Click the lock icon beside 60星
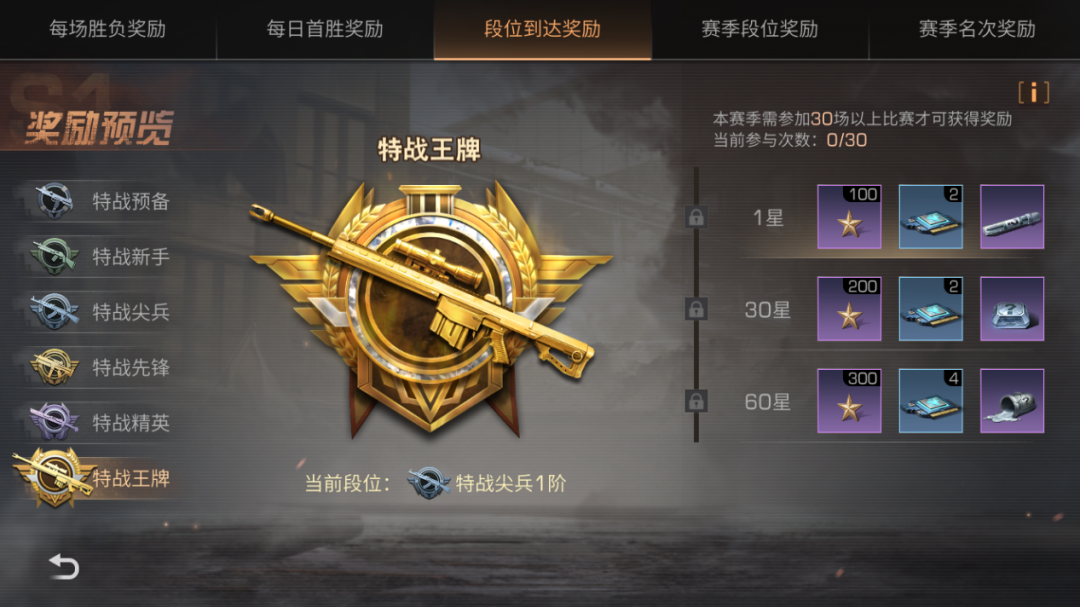Viewport: 1080px width, 607px height. [696, 401]
